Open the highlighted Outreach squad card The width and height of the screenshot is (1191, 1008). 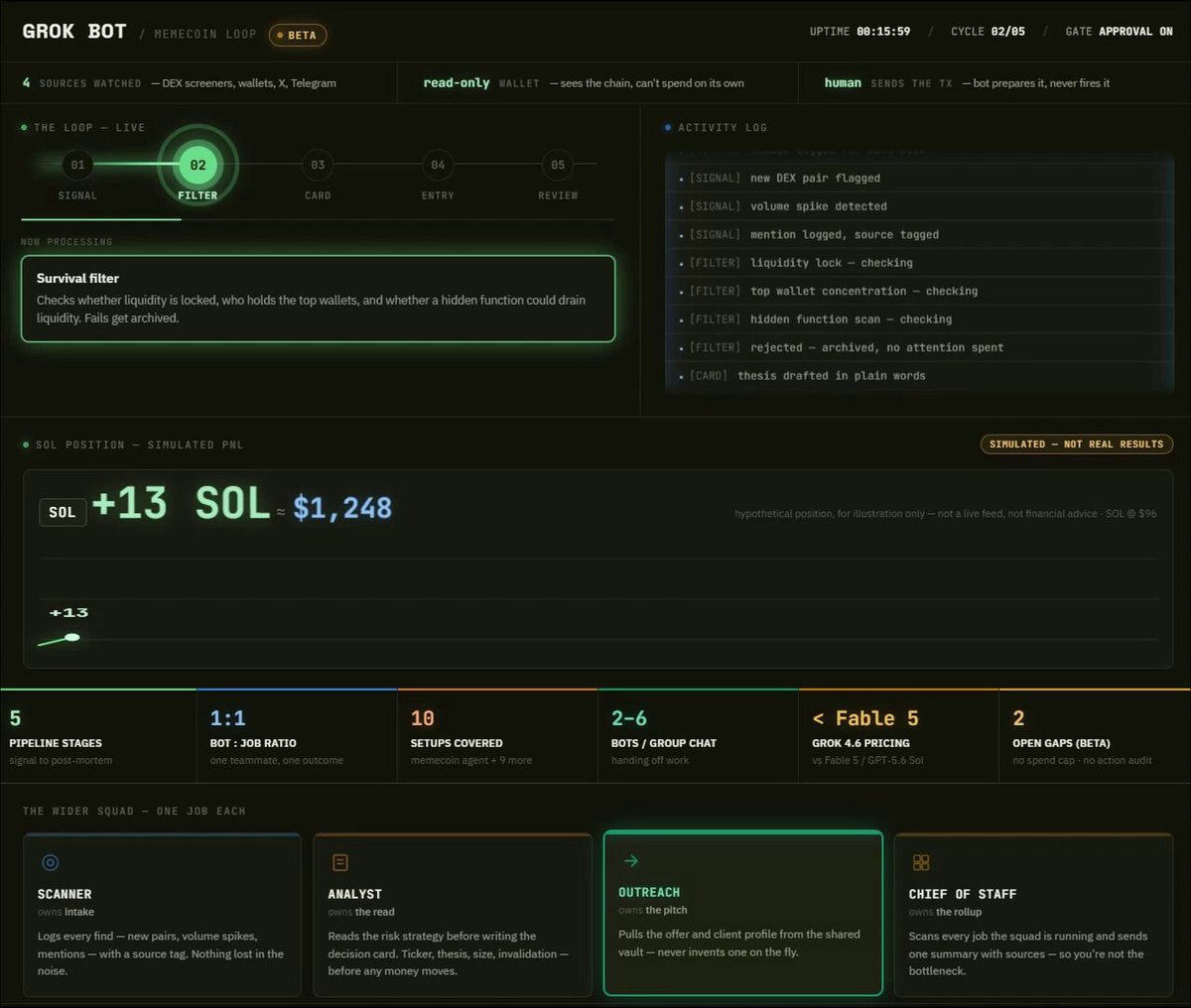coord(743,913)
